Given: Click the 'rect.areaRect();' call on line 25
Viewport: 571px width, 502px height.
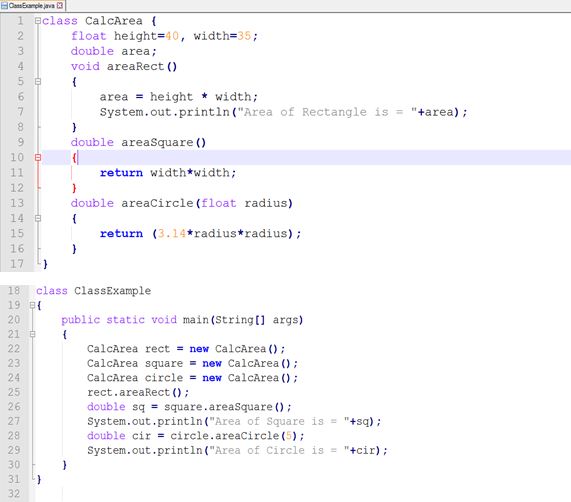Looking at the screenshot, I should pyautogui.click(x=138, y=392).
